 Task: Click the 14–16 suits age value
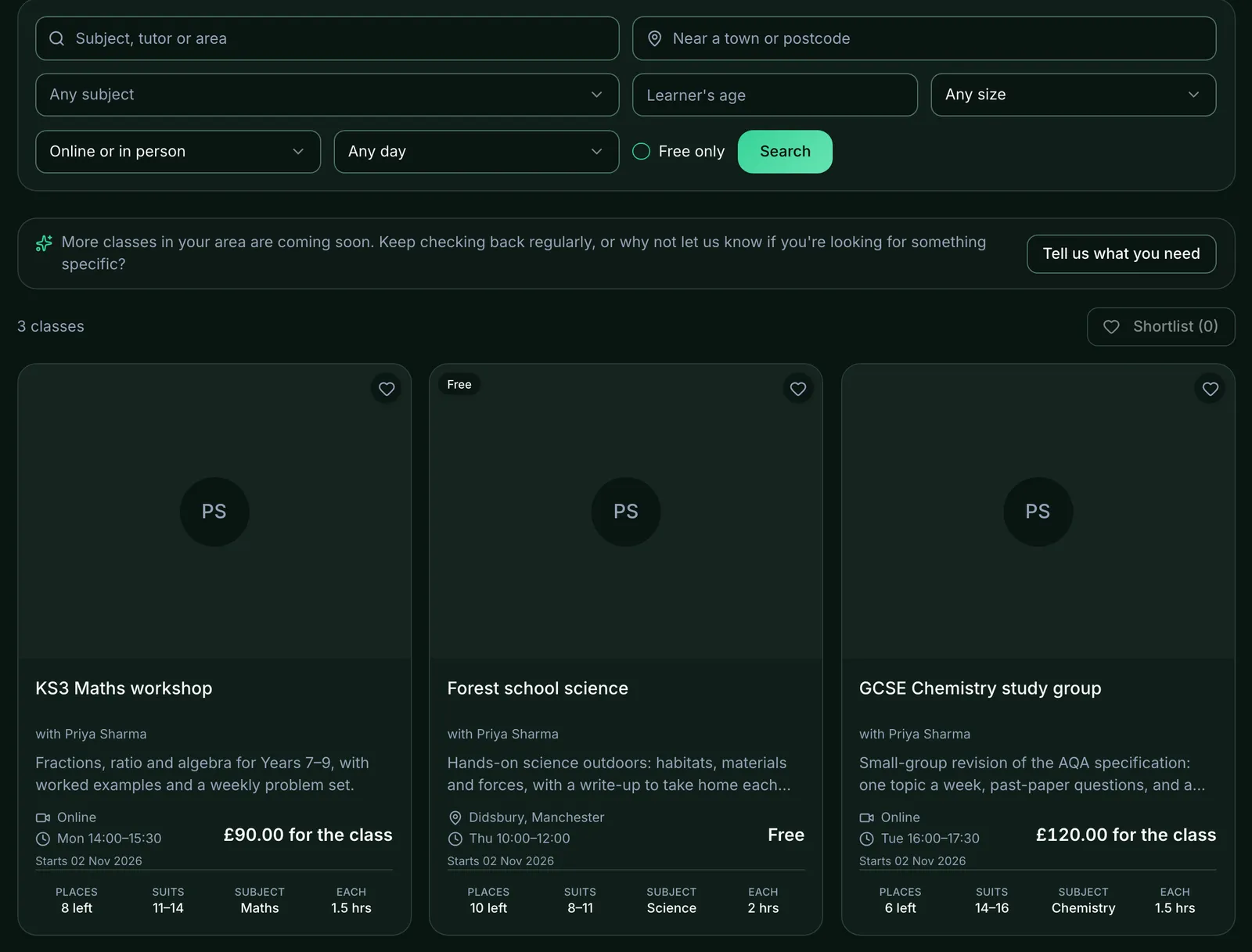(x=991, y=908)
